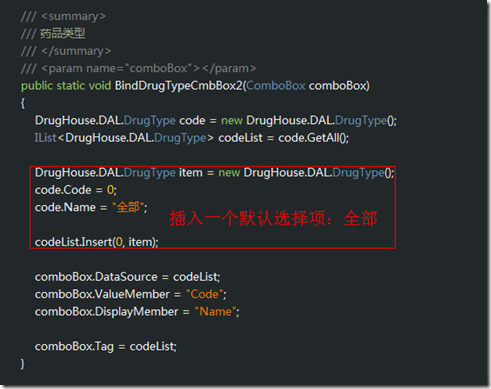491x389 pixels.
Task: Click the "public" keyword
Action: tap(37, 86)
